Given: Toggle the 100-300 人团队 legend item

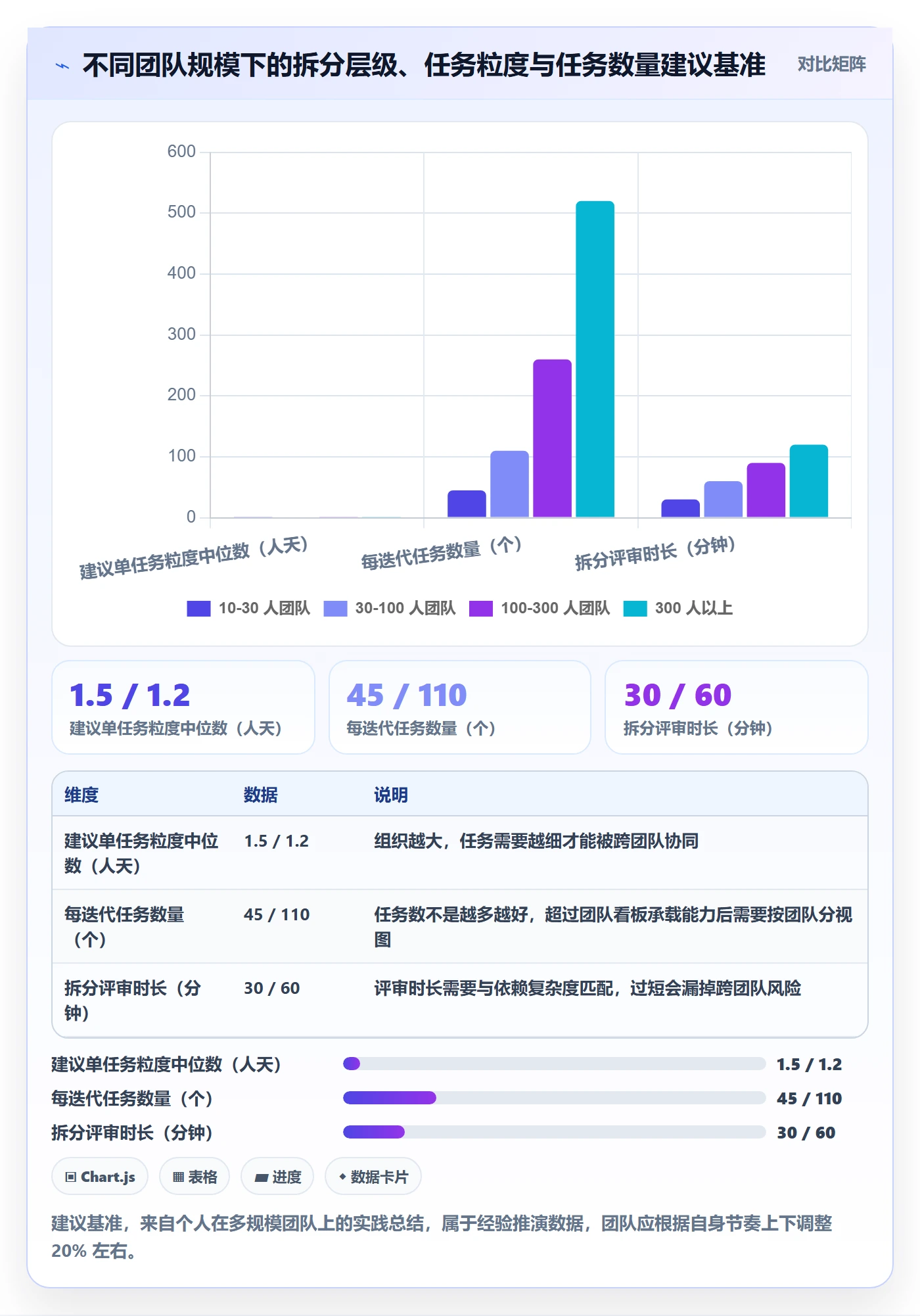Looking at the screenshot, I should [x=540, y=608].
